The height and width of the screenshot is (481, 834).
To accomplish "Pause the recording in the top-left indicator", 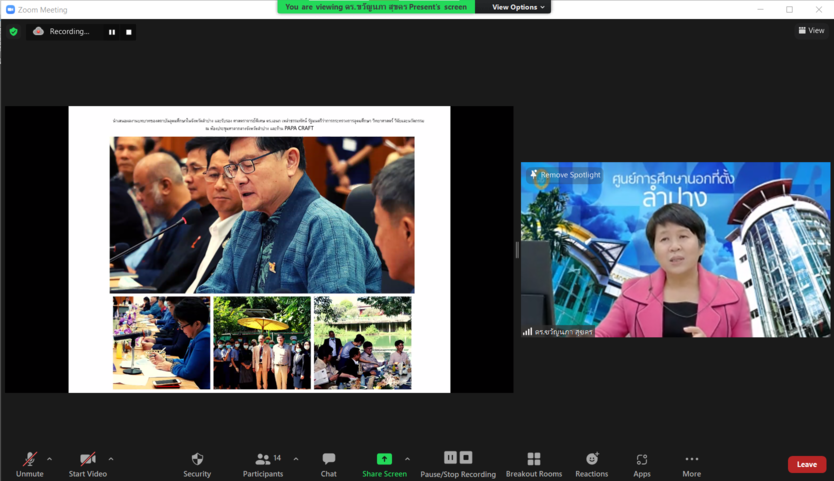I will (x=112, y=32).
